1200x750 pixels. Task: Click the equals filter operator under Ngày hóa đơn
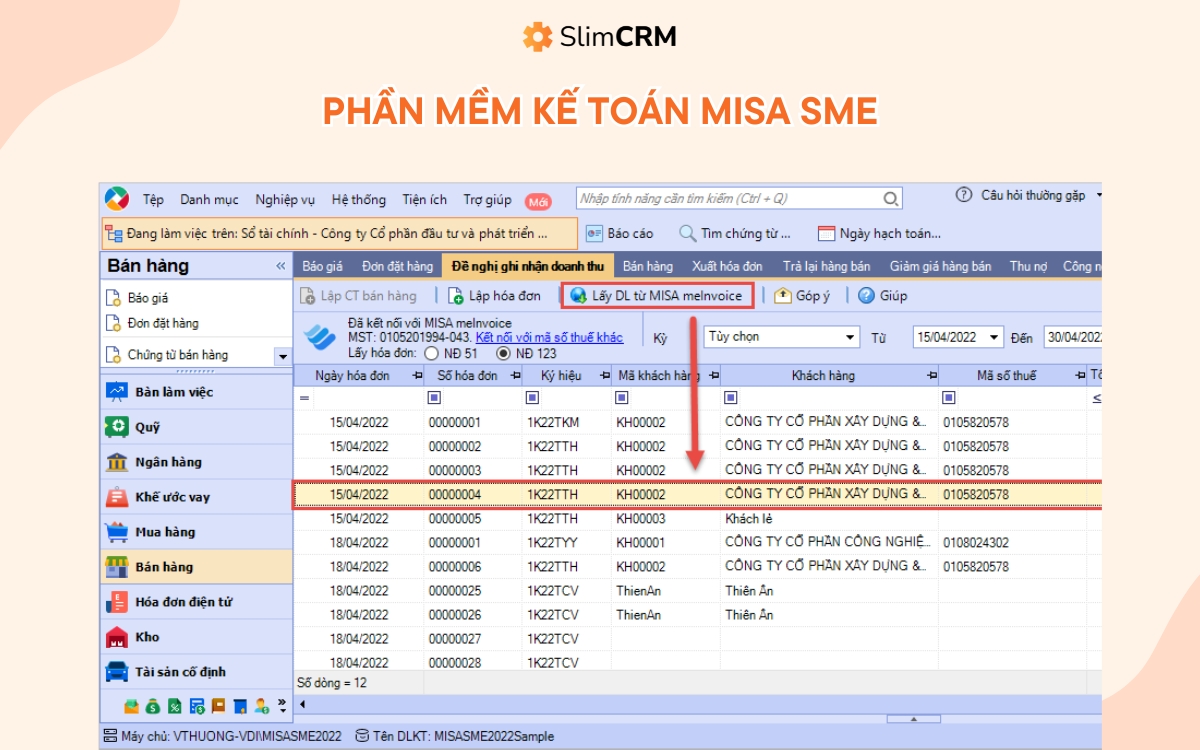click(304, 398)
